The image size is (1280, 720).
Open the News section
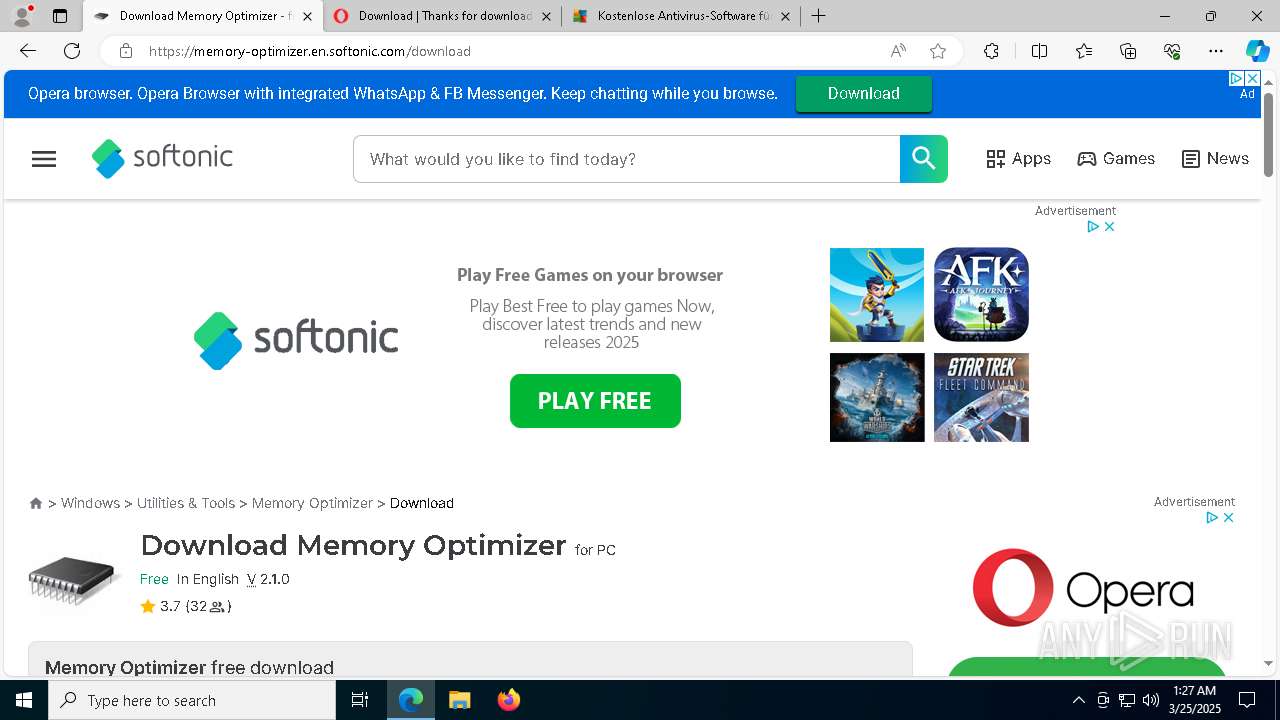coord(1215,159)
